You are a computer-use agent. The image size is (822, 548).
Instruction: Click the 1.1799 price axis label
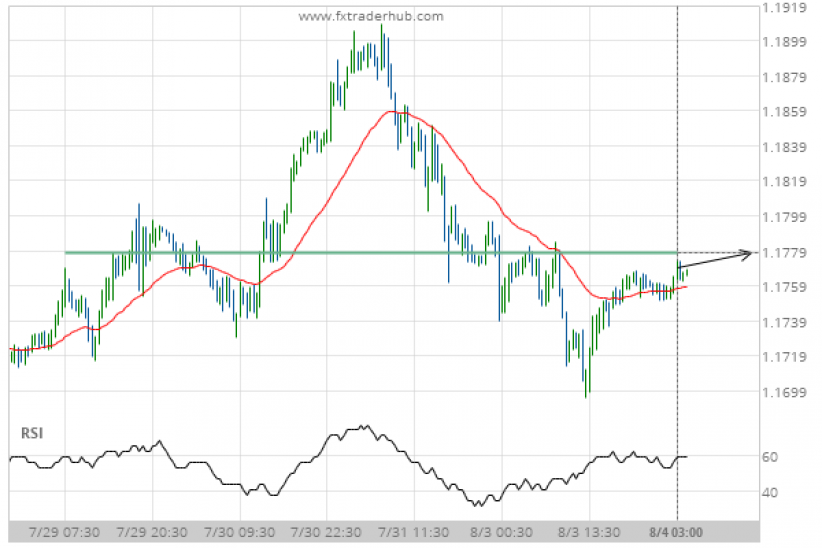[784, 217]
